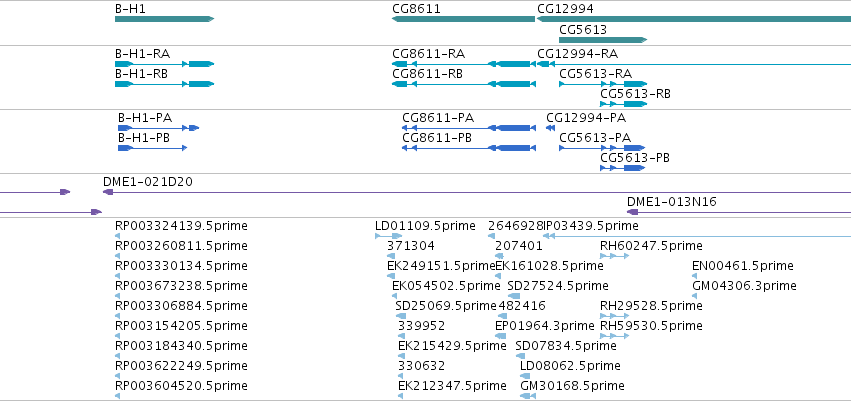This screenshot has width=851, height=401.
Task: Click the CG5613-RB transcript glyph
Action: pos(624,104)
